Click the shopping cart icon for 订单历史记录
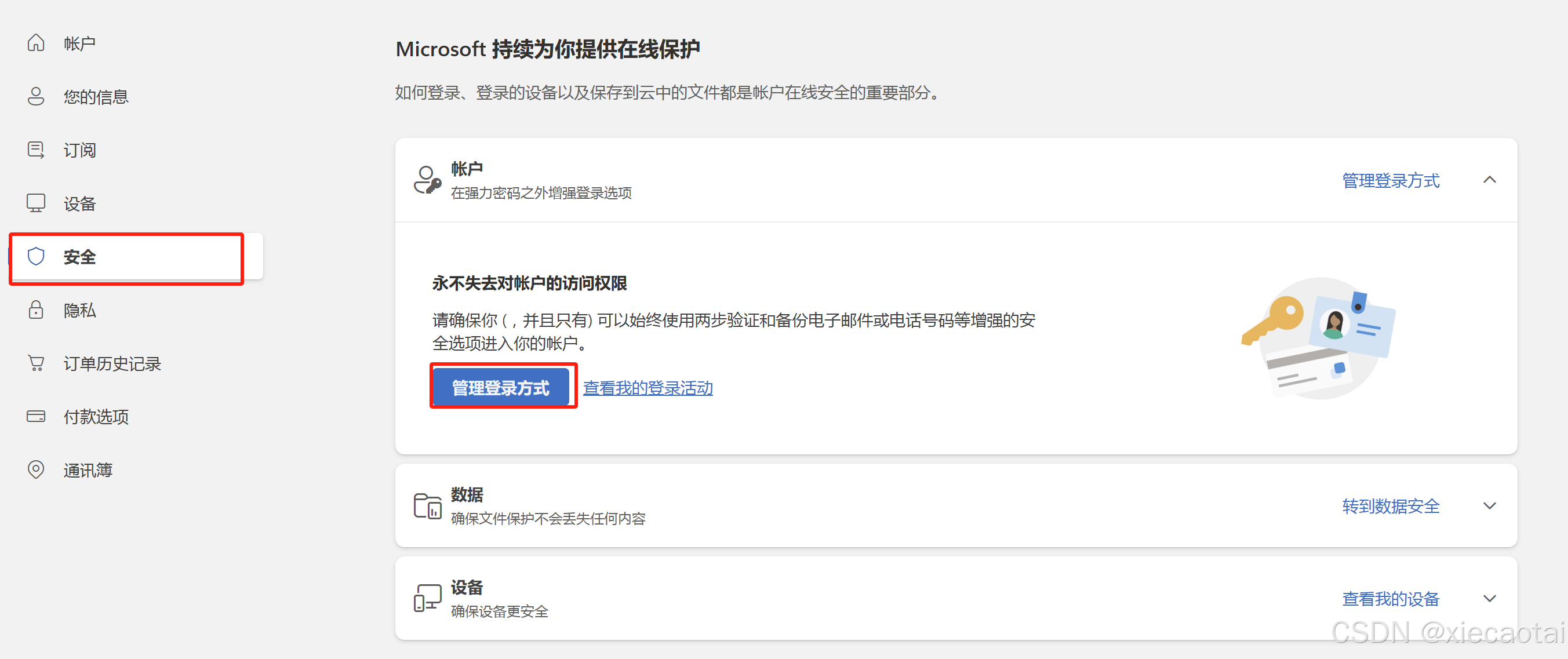This screenshot has width=1568, height=659. pyautogui.click(x=36, y=363)
